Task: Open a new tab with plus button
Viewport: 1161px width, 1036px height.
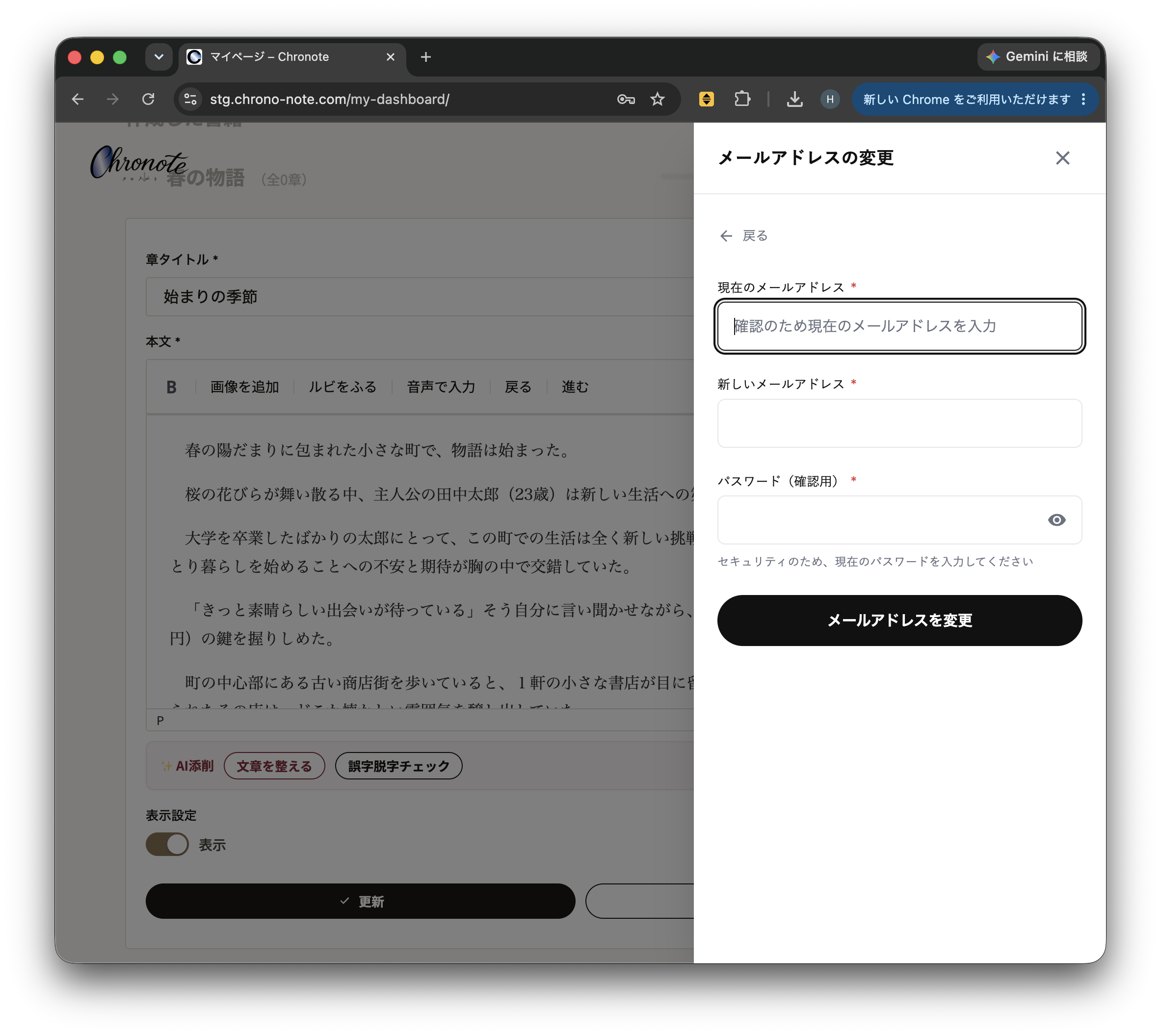Action: coord(425,57)
